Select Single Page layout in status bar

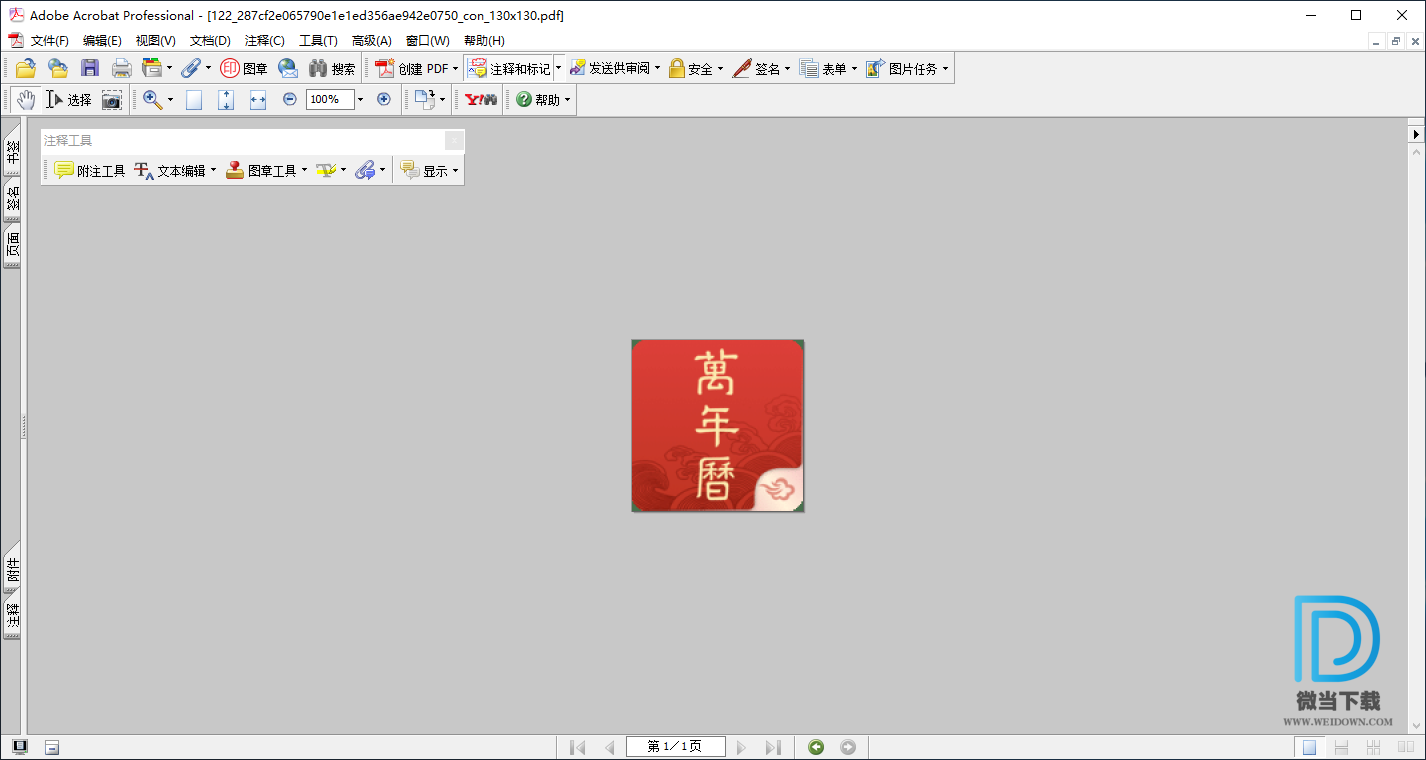pos(1308,747)
